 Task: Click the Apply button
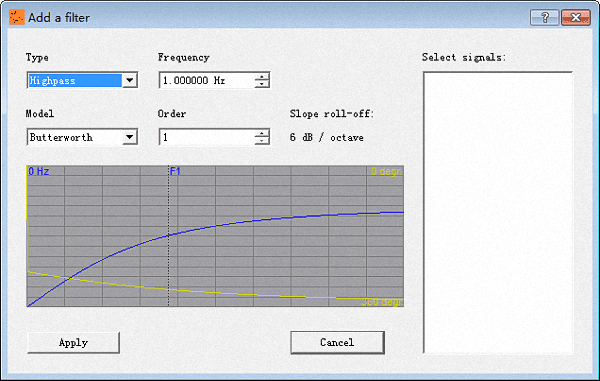[x=73, y=342]
